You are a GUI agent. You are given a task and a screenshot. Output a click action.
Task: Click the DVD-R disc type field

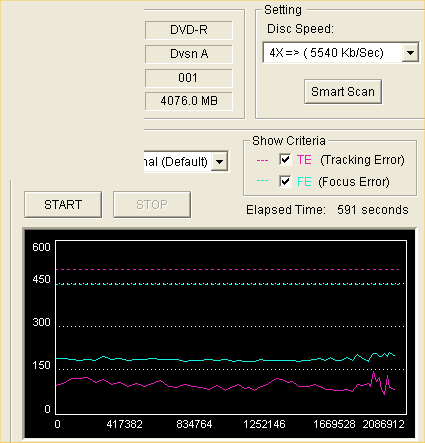coord(189,30)
